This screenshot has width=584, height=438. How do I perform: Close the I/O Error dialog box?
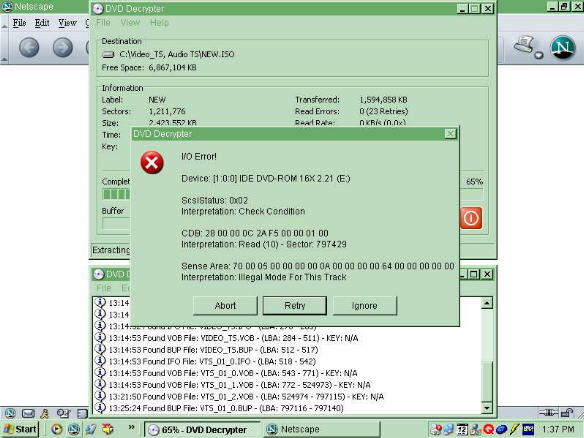[x=450, y=134]
